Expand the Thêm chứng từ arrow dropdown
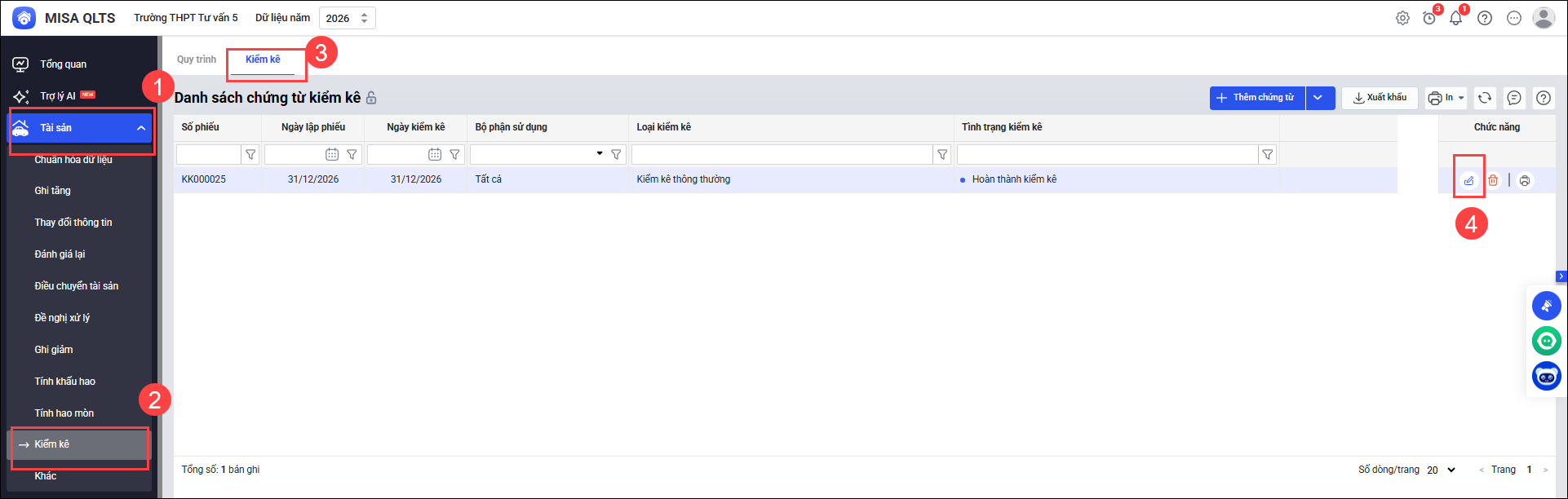Viewport: 1568px width, 499px height. pos(1318,98)
